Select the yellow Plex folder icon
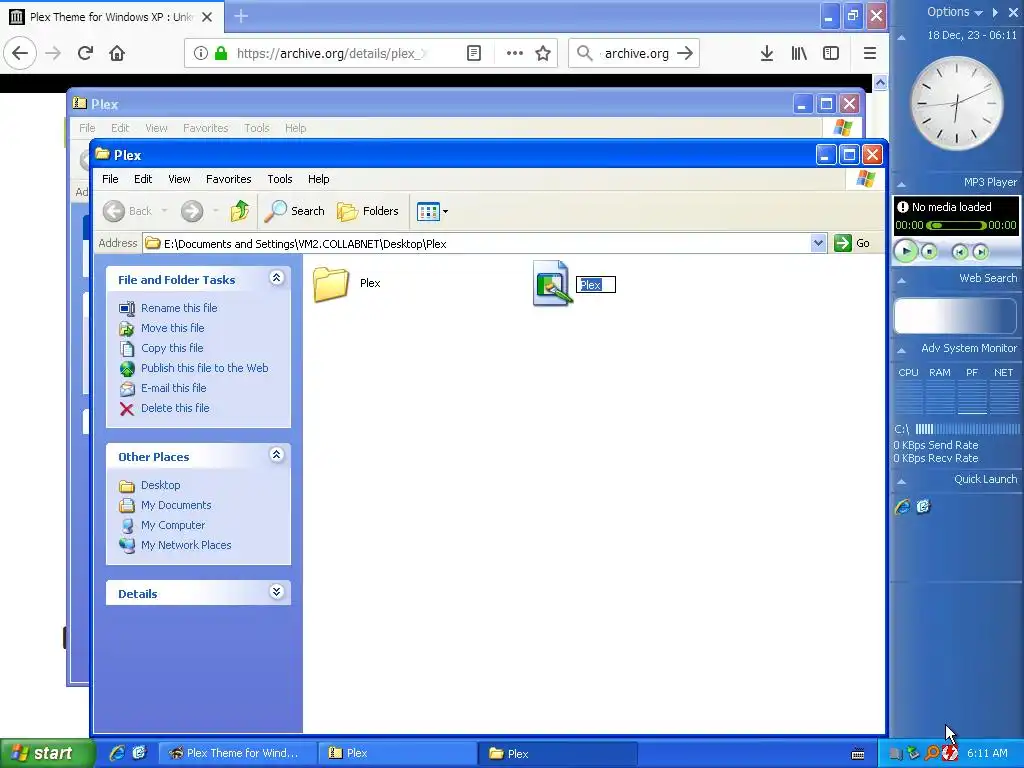The width and height of the screenshot is (1024, 768). [x=330, y=283]
